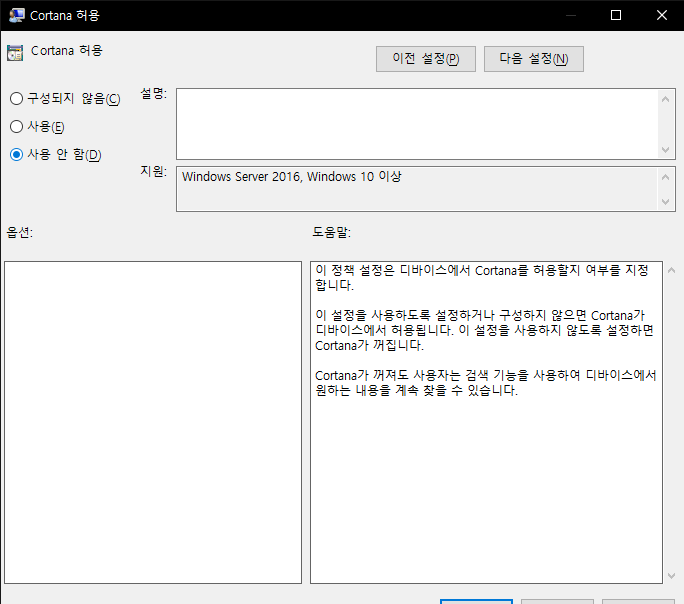Go to 이전 설정(P)
The height and width of the screenshot is (604, 684).
click(426, 59)
